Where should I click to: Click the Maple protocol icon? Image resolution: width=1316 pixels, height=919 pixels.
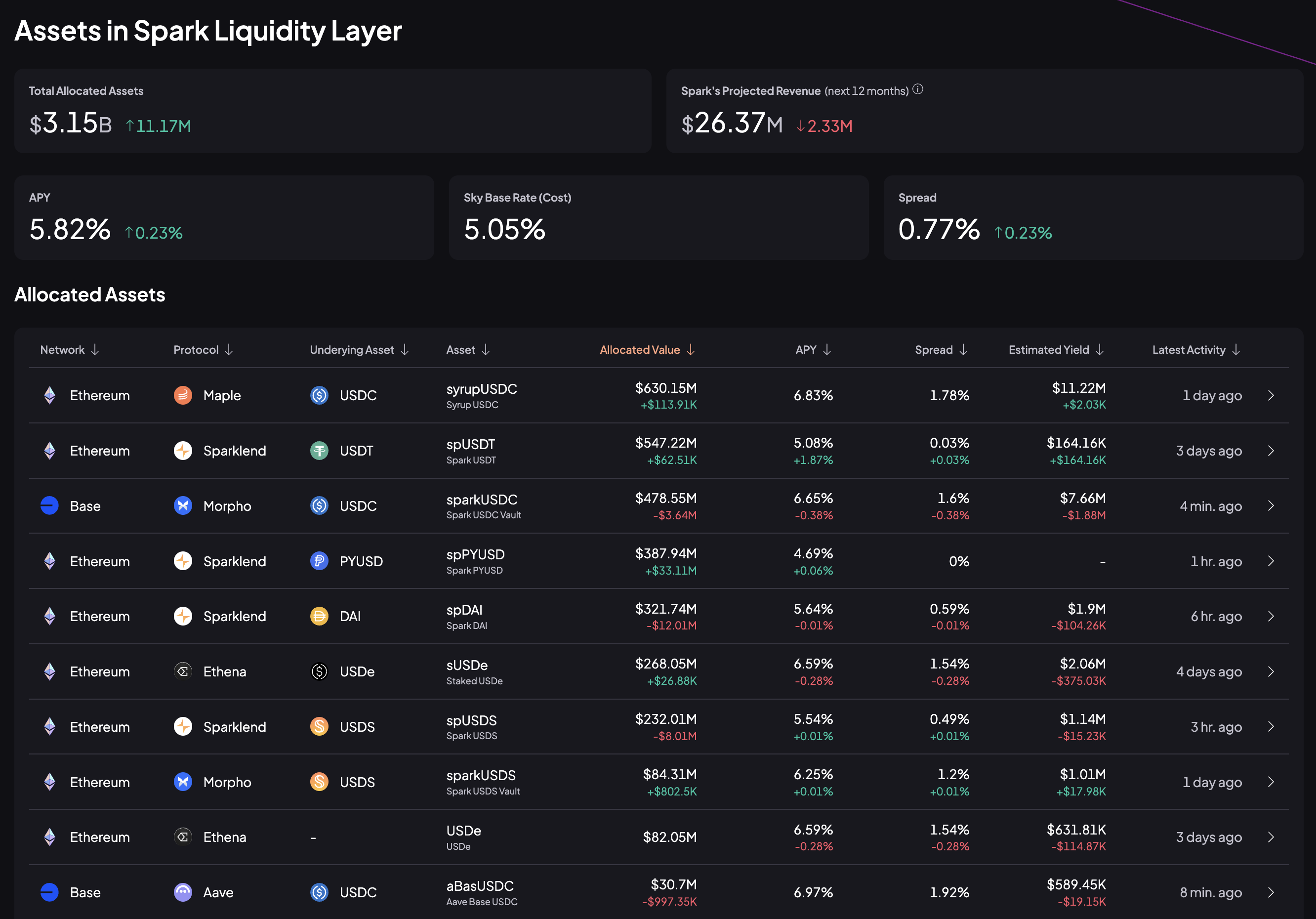(183, 395)
